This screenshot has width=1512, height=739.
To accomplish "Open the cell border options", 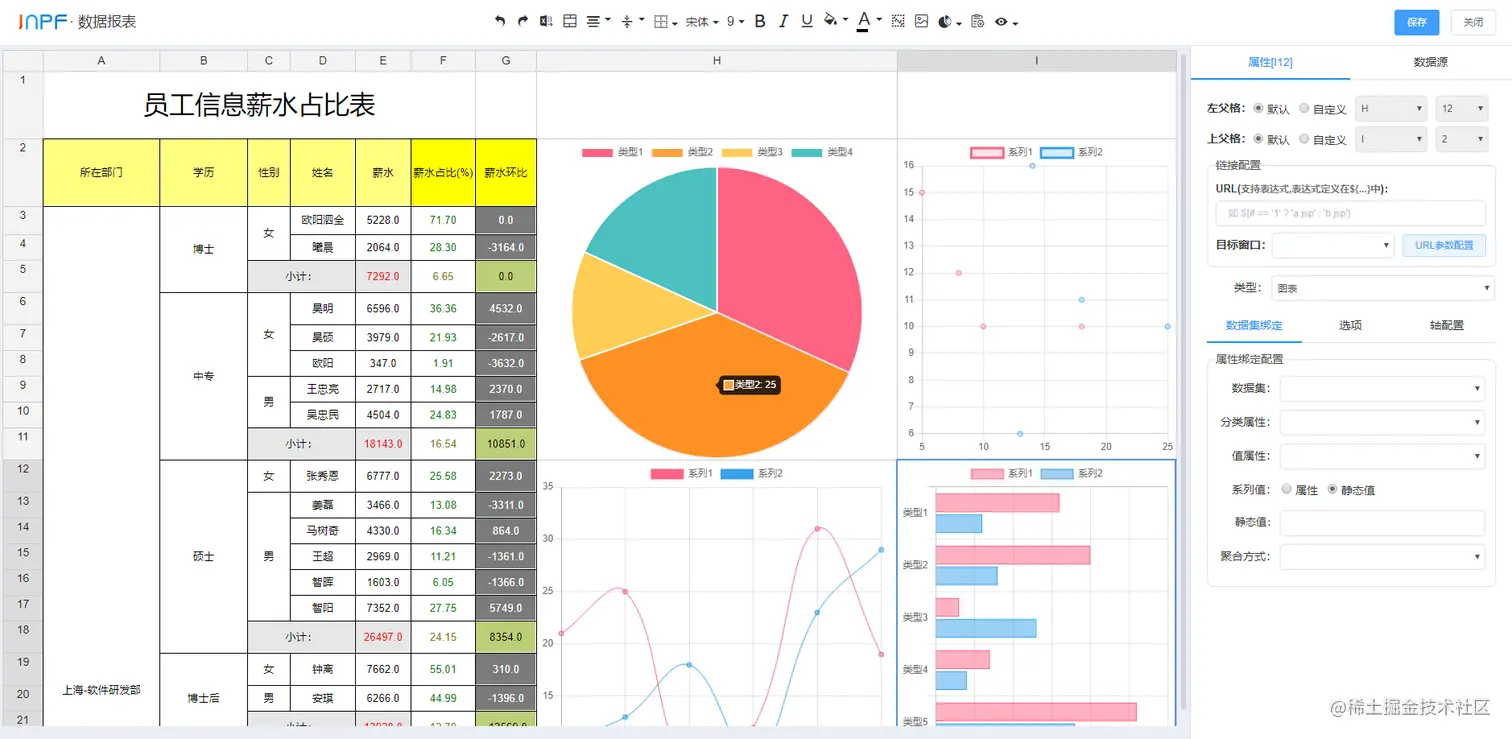I will tap(665, 21).
